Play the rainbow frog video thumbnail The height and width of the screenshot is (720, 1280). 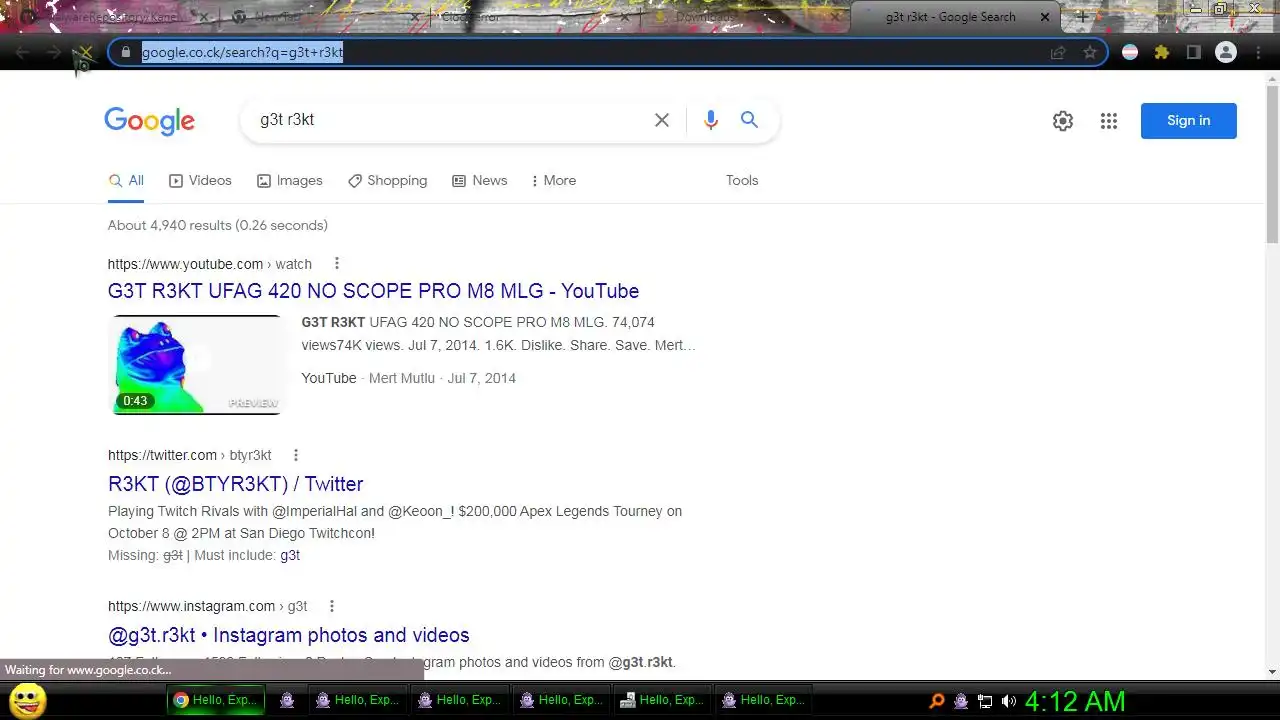pos(196,365)
